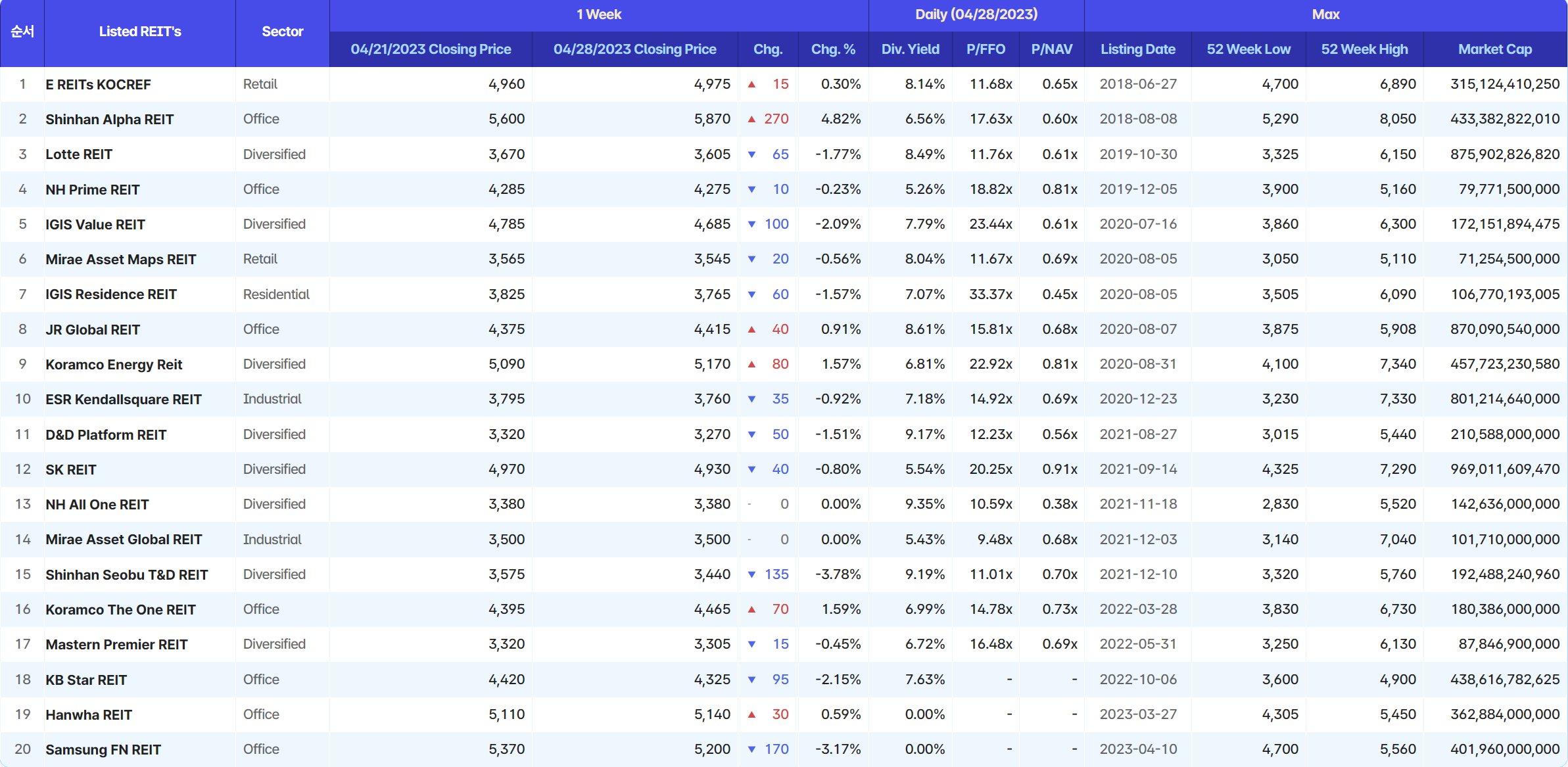
Task: Click the 9.35% dividend yield value
Action: (x=925, y=504)
